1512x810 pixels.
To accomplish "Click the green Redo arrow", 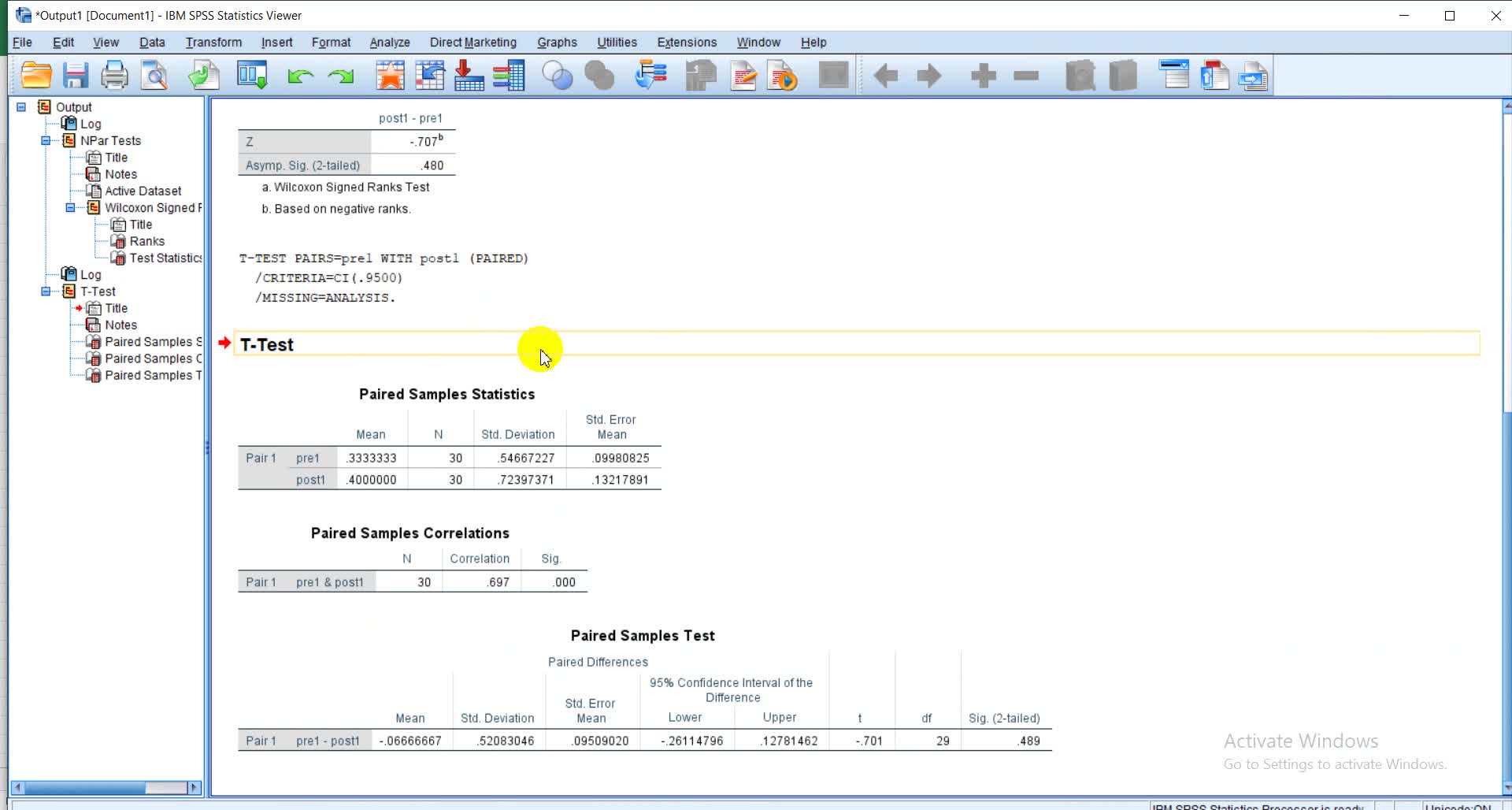I will (340, 76).
